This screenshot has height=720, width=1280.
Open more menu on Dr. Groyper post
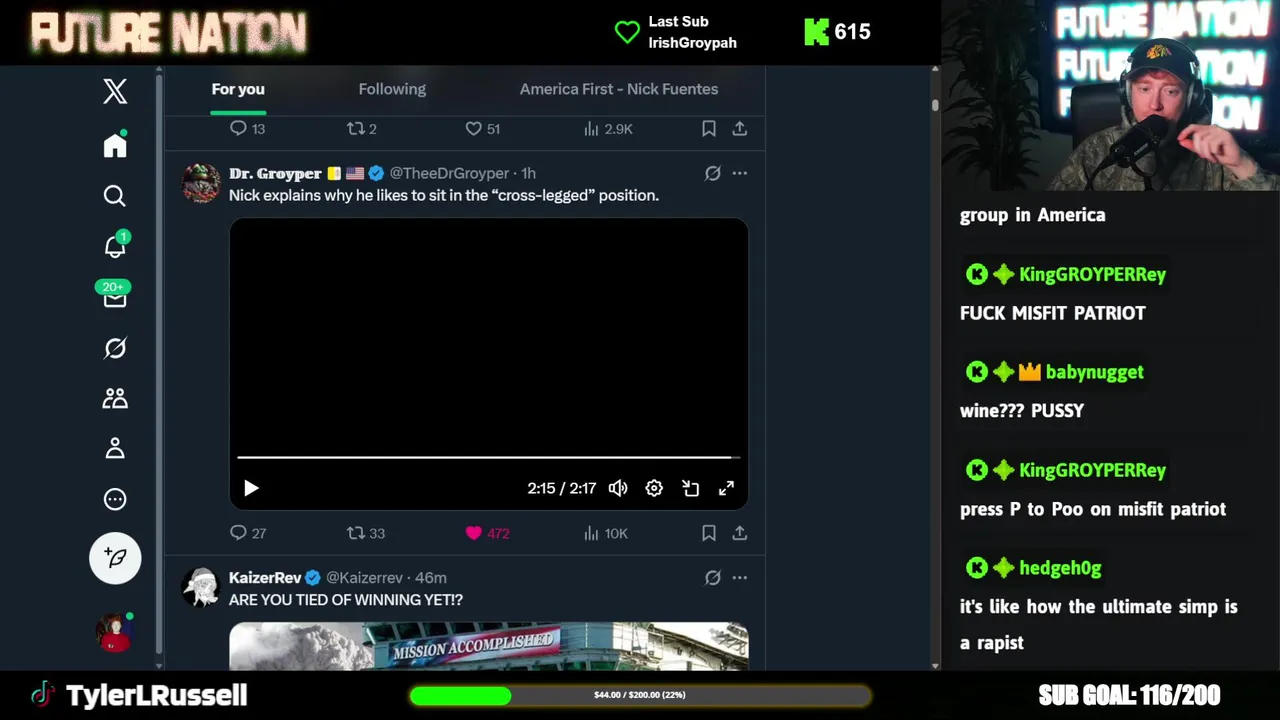coord(739,173)
